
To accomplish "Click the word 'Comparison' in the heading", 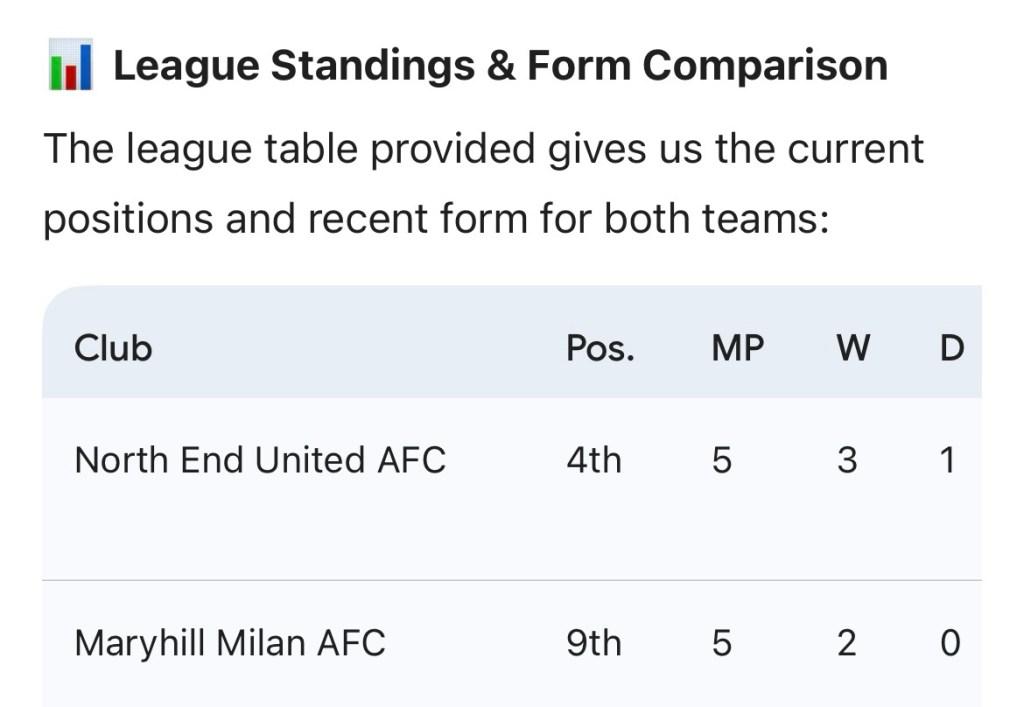I will click(765, 66).
